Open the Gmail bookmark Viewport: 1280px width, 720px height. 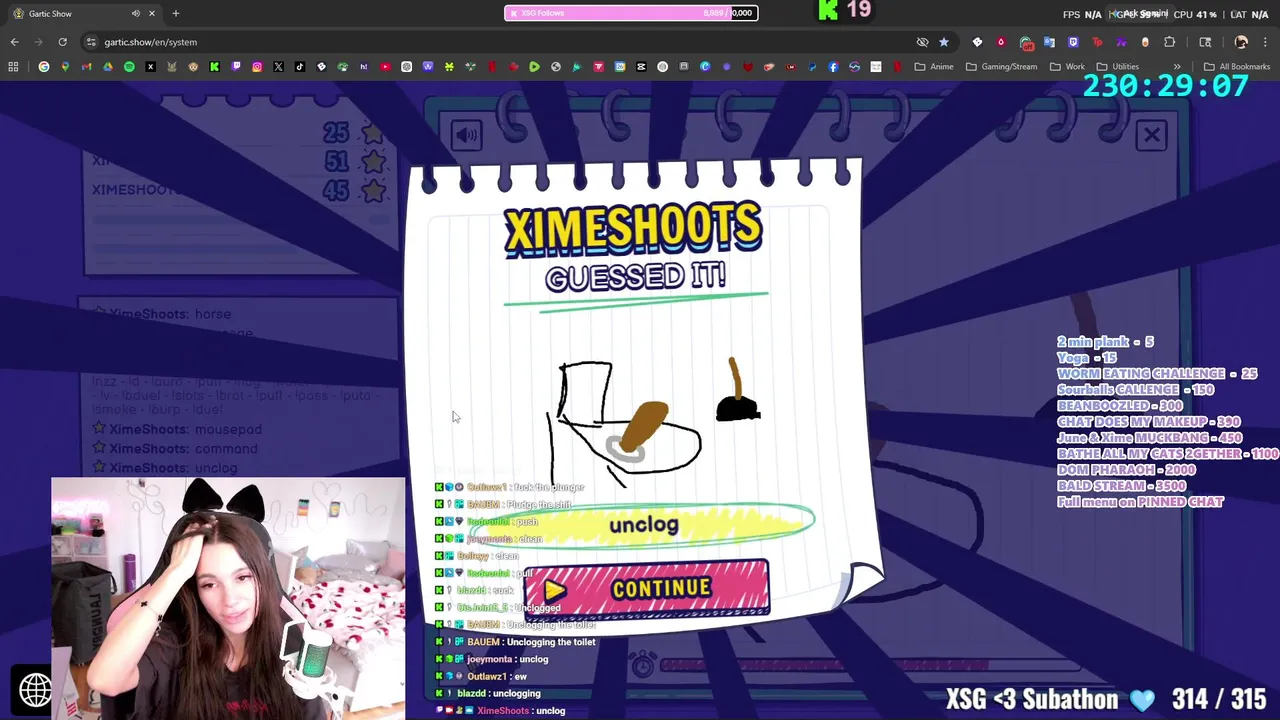[86, 67]
